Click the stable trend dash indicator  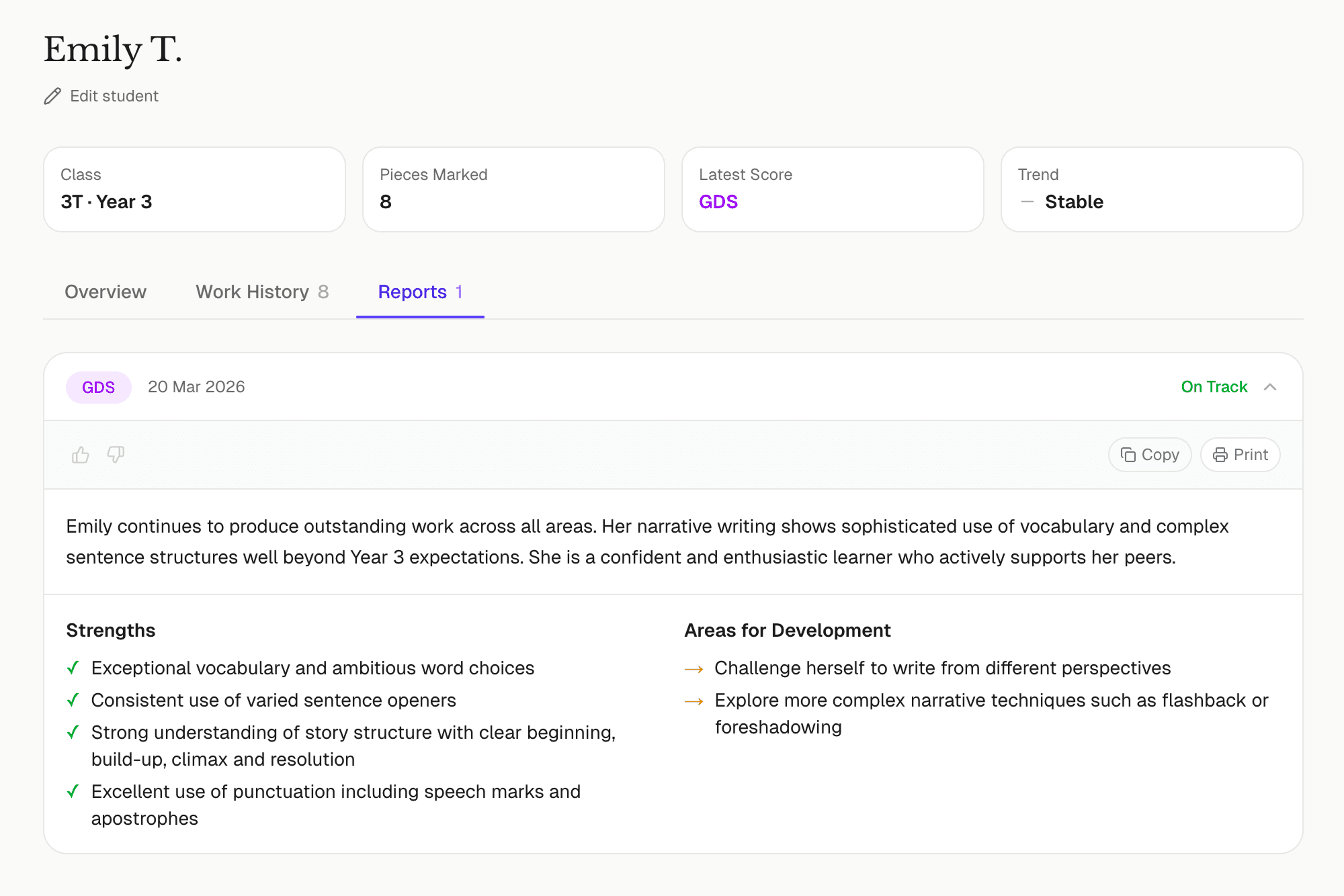(1027, 202)
